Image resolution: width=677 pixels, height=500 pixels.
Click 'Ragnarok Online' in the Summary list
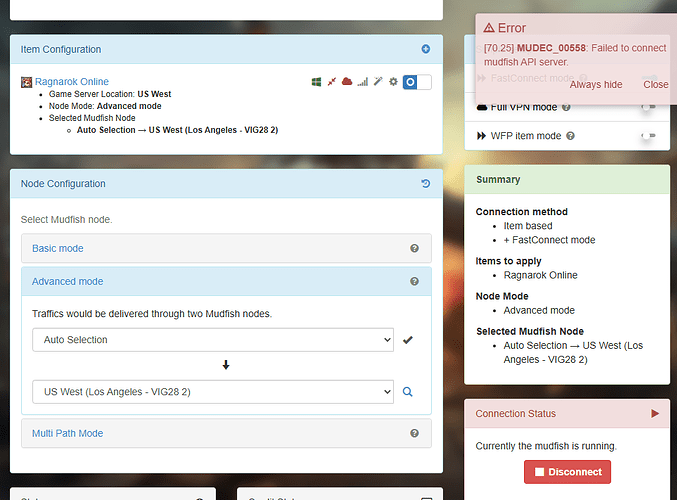pos(541,275)
